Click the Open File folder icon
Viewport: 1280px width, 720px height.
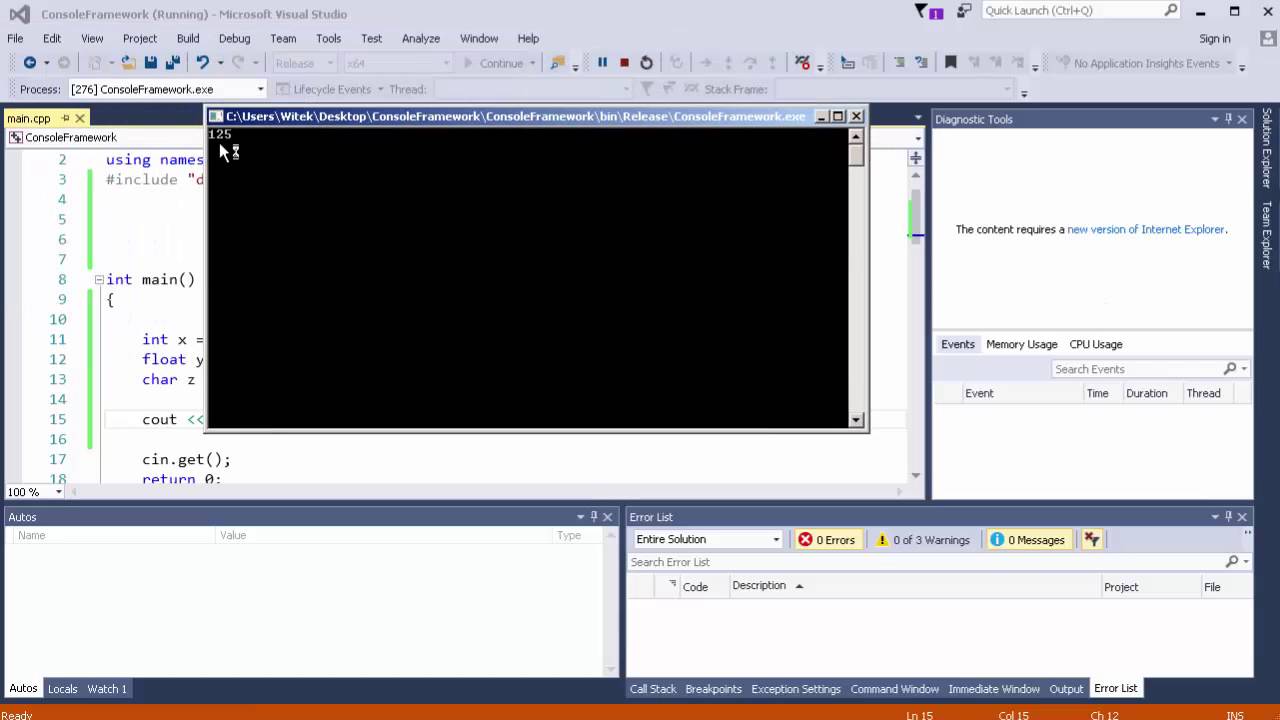click(128, 63)
